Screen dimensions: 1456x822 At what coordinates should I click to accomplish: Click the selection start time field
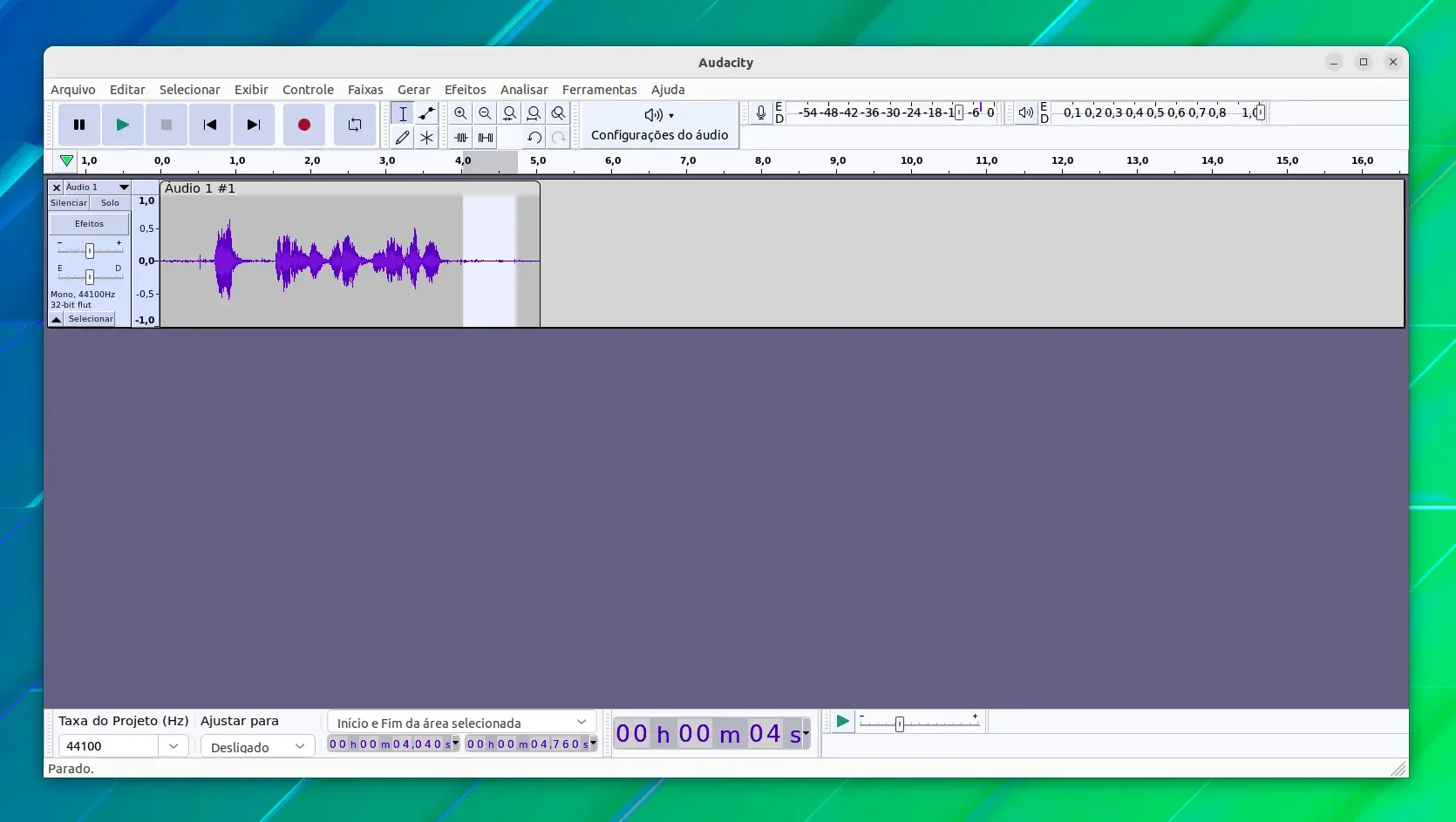coord(390,744)
